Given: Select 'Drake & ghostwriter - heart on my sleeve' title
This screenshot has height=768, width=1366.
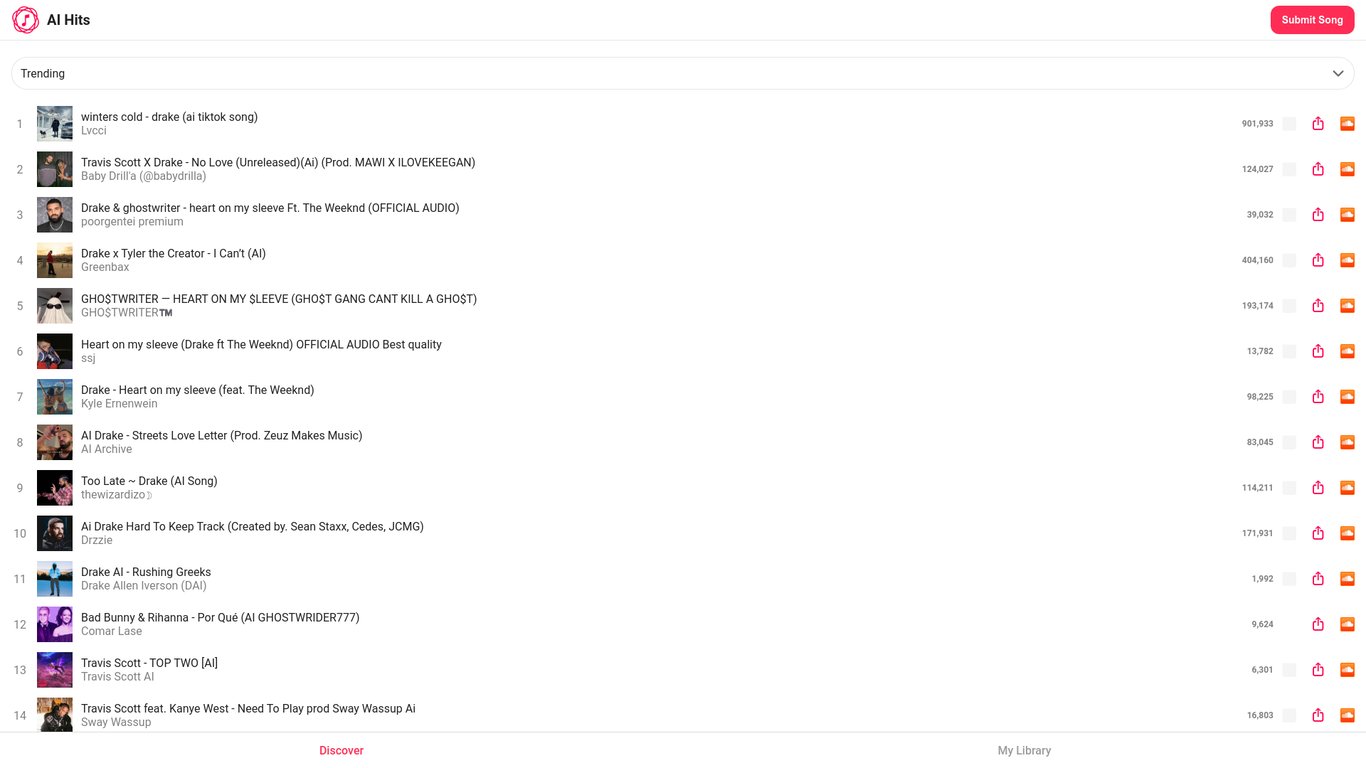Looking at the screenshot, I should click(270, 208).
